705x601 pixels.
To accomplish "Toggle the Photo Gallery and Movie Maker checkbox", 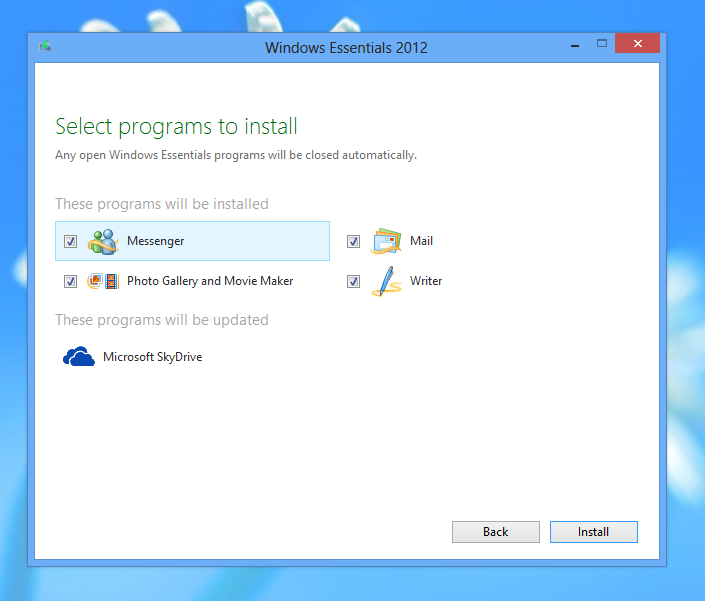I will tap(70, 281).
